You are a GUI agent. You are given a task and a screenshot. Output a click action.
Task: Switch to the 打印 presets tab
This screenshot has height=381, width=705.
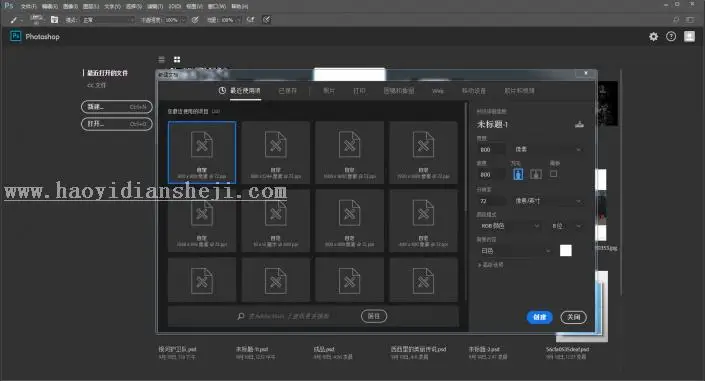point(359,91)
